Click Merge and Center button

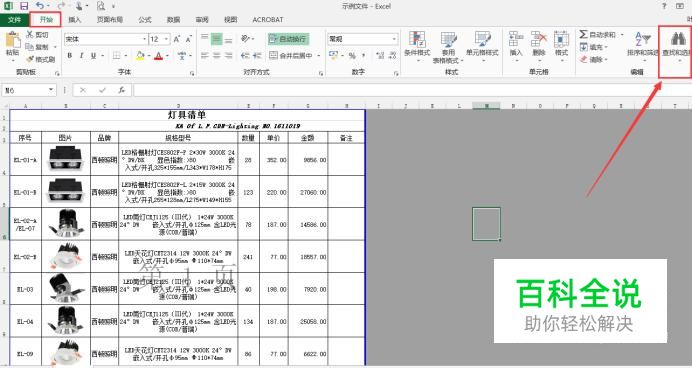click(291, 56)
